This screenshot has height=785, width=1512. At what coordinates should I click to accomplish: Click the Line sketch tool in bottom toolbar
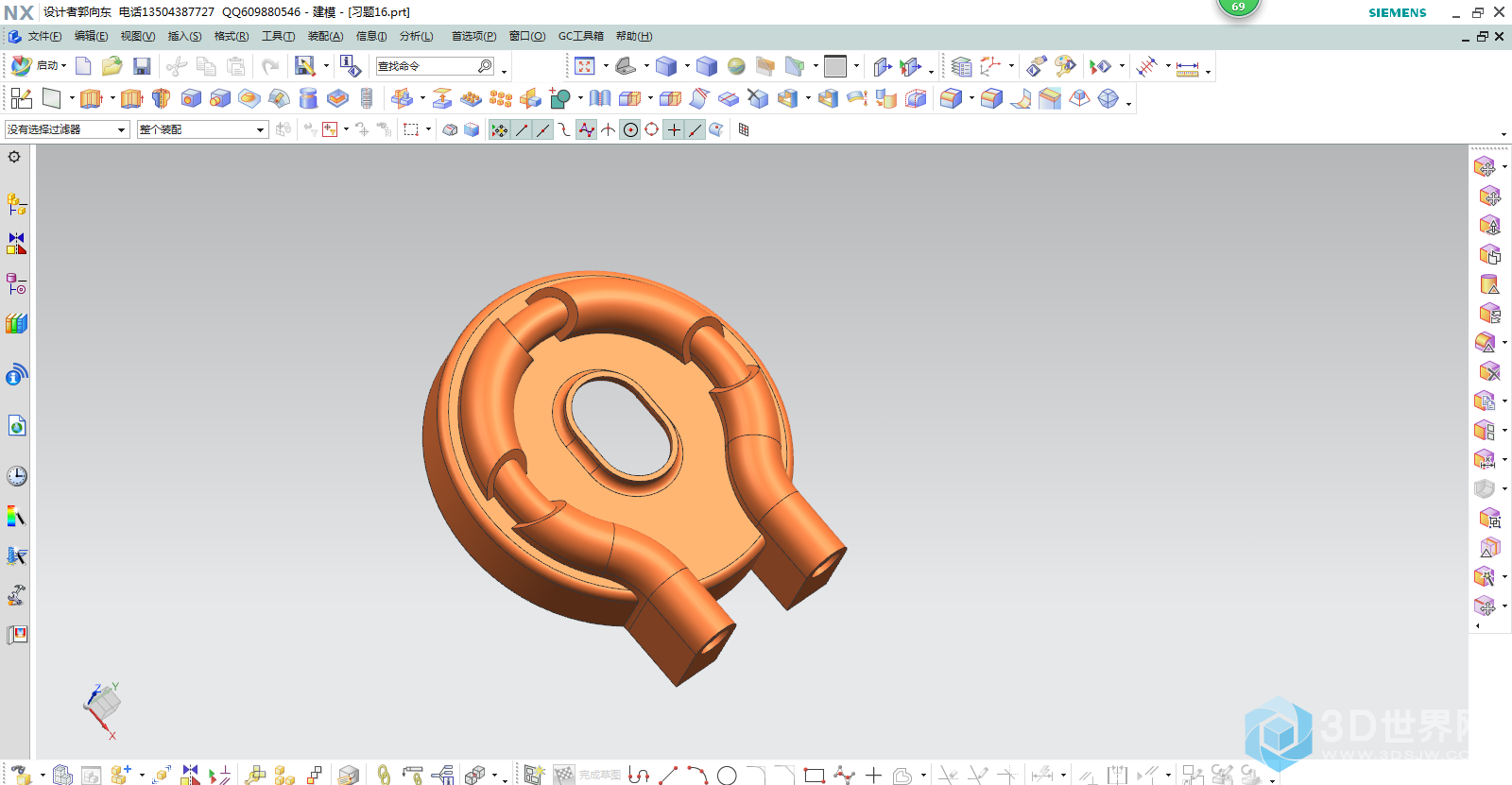(668, 776)
